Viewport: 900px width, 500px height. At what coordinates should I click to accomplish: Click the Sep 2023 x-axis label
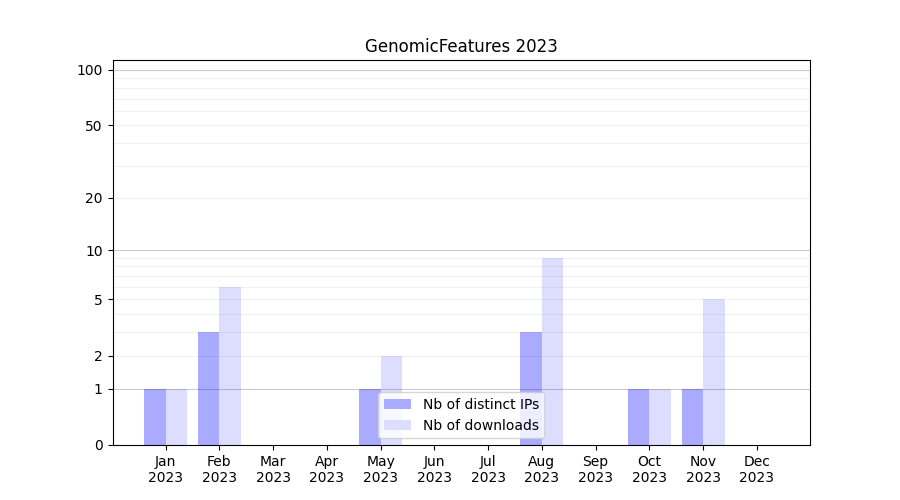click(x=595, y=469)
